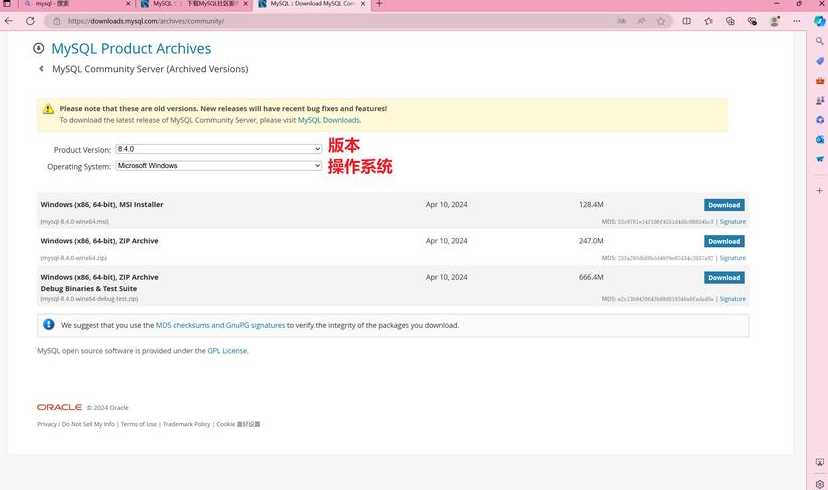The width and height of the screenshot is (828, 490).
Task: Click back chevron beside Community Server heading
Action: coord(42,69)
